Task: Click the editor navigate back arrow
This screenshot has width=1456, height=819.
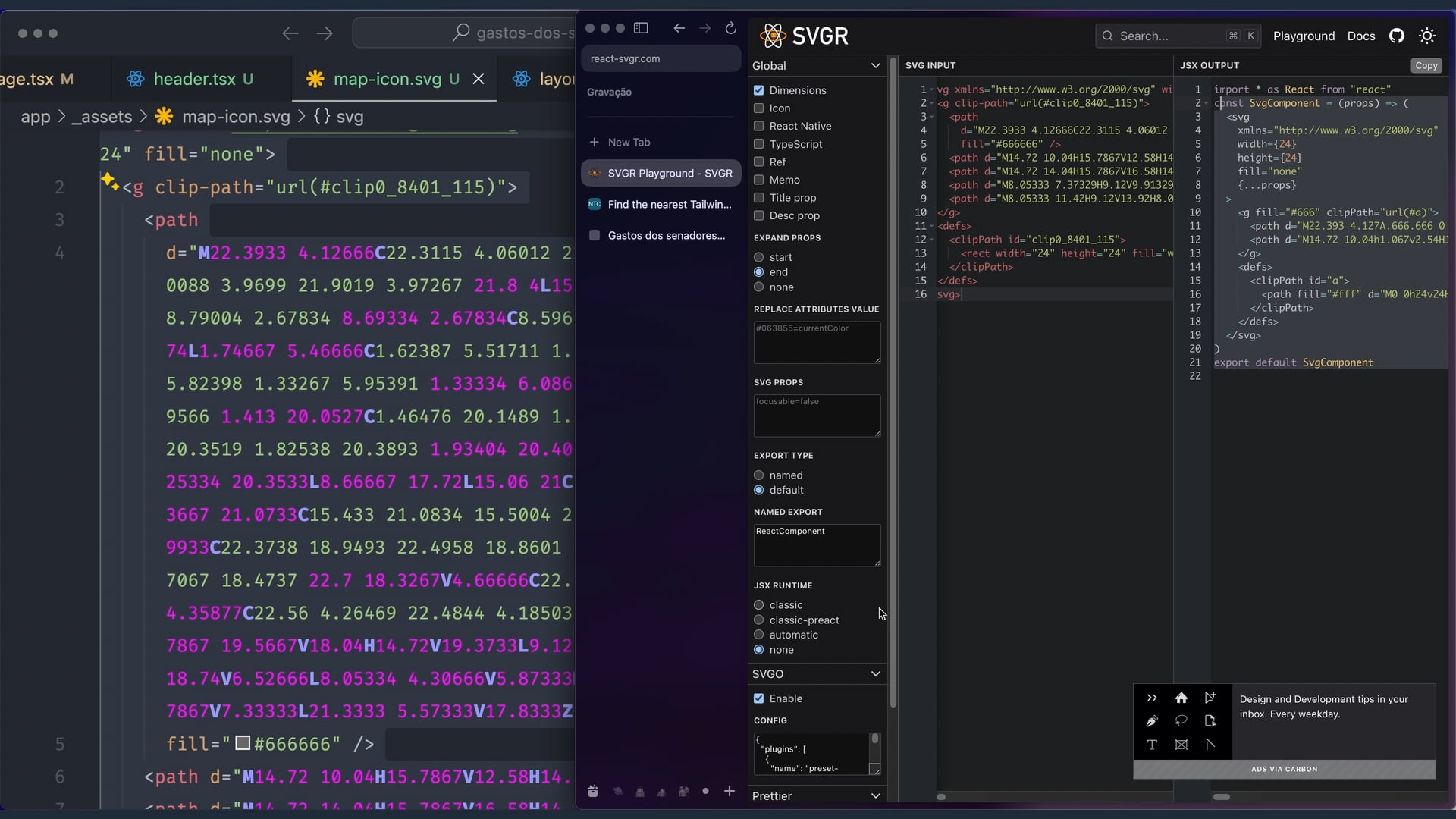Action: [290, 33]
